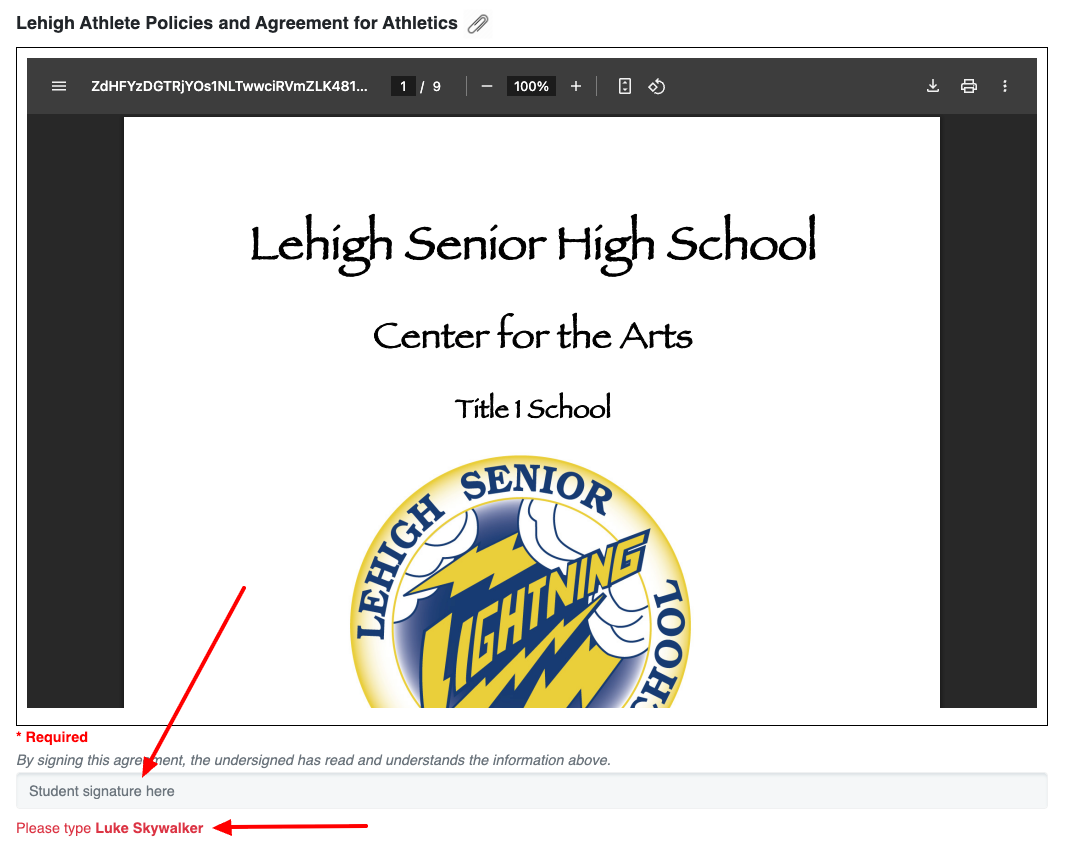The width and height of the screenshot is (1065, 853).
Task: Zoom in with the plus icon
Action: pos(575,86)
